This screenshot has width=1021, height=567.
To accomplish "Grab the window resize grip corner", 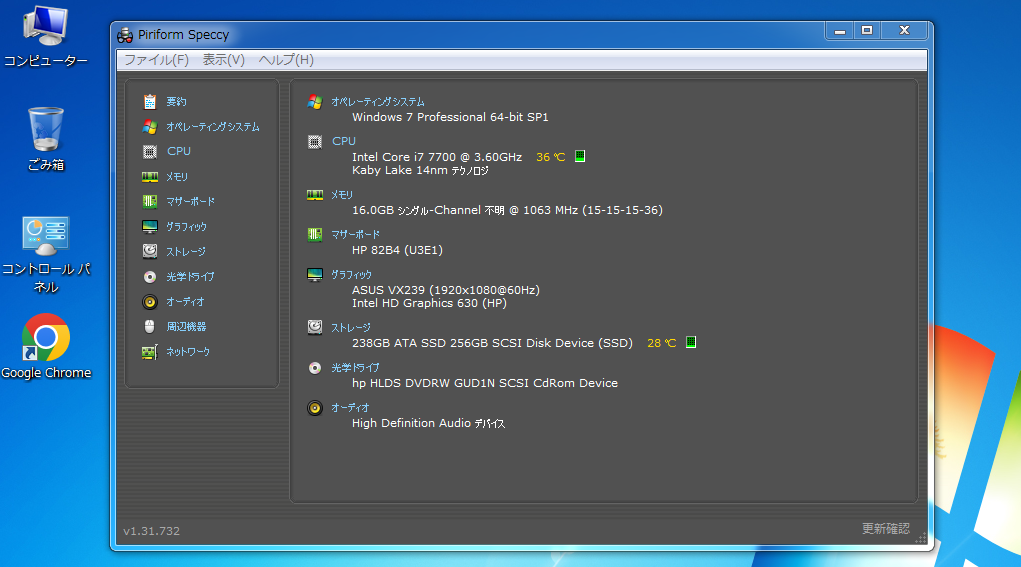I will pyautogui.click(x=921, y=538).
